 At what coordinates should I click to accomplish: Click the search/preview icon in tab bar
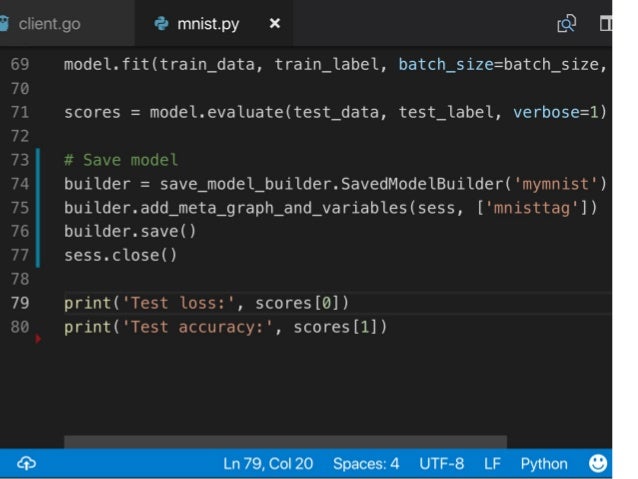coord(566,24)
